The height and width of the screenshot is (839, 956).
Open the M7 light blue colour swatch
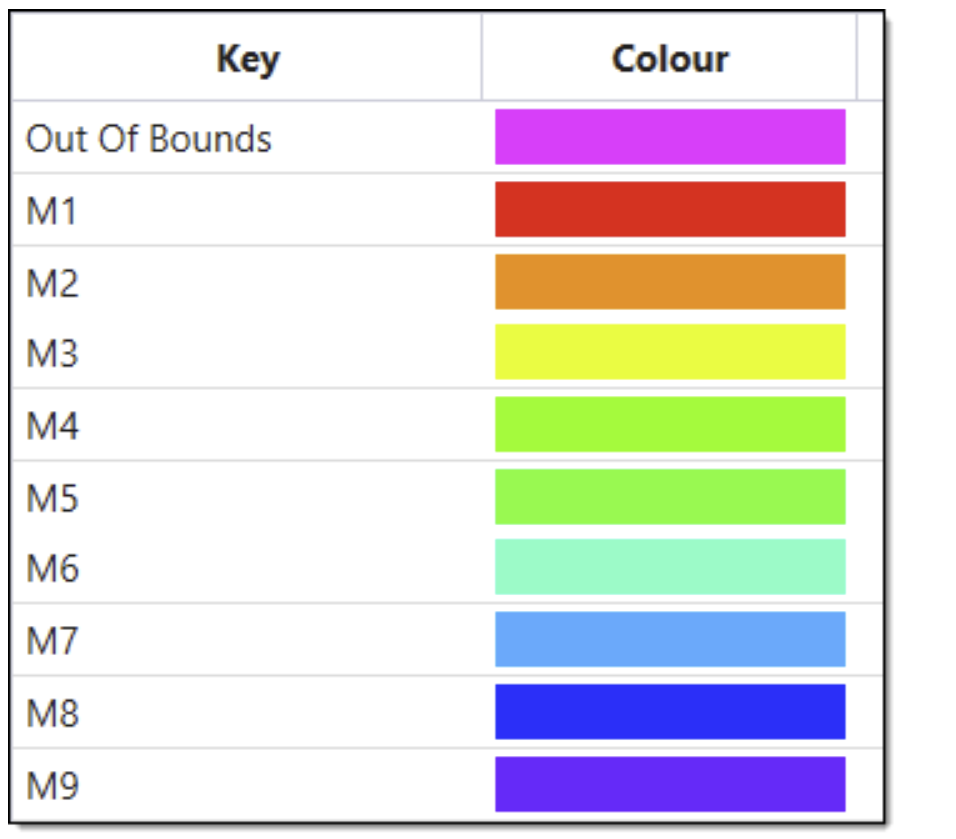click(670, 639)
